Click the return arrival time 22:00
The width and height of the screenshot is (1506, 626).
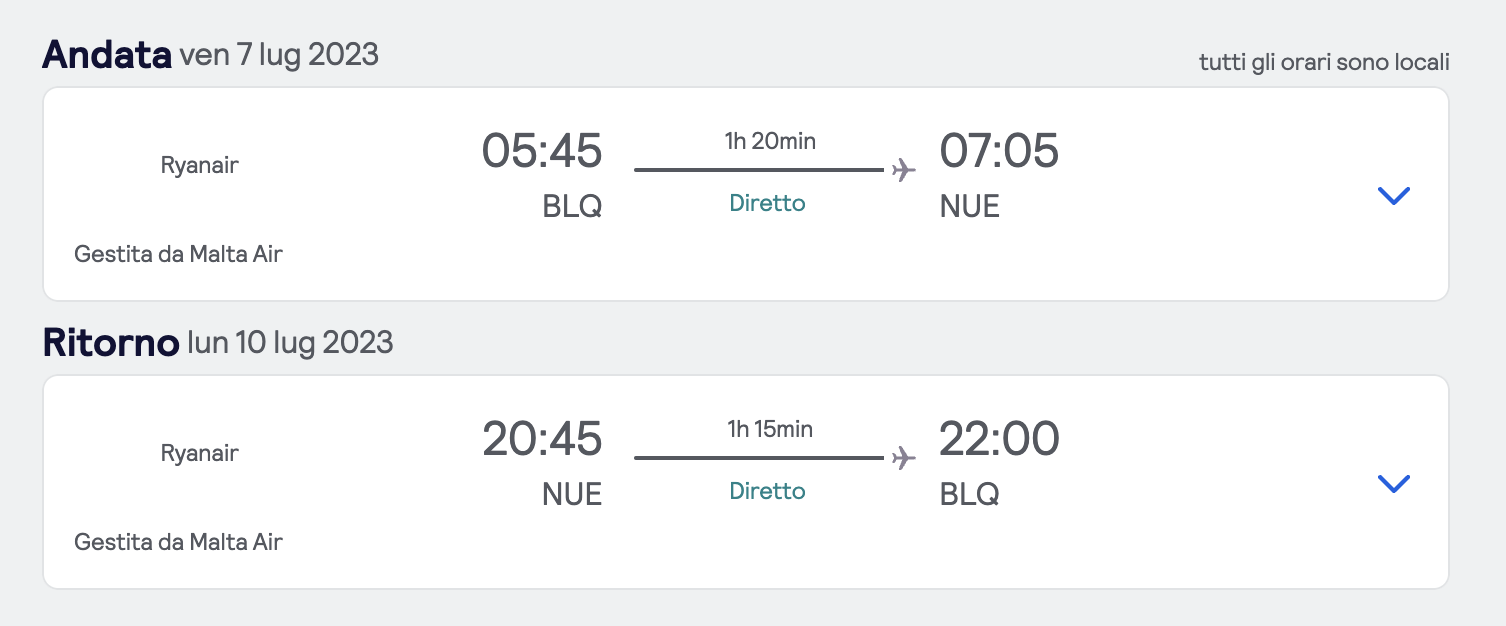coord(999,440)
